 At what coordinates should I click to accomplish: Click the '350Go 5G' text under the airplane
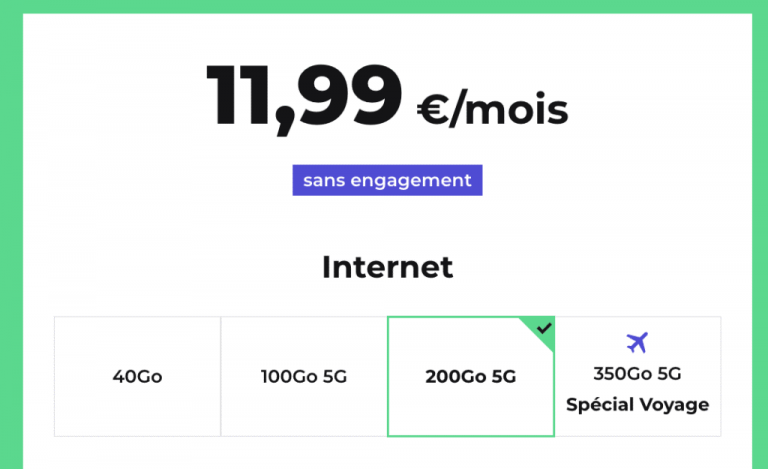pyautogui.click(x=637, y=374)
